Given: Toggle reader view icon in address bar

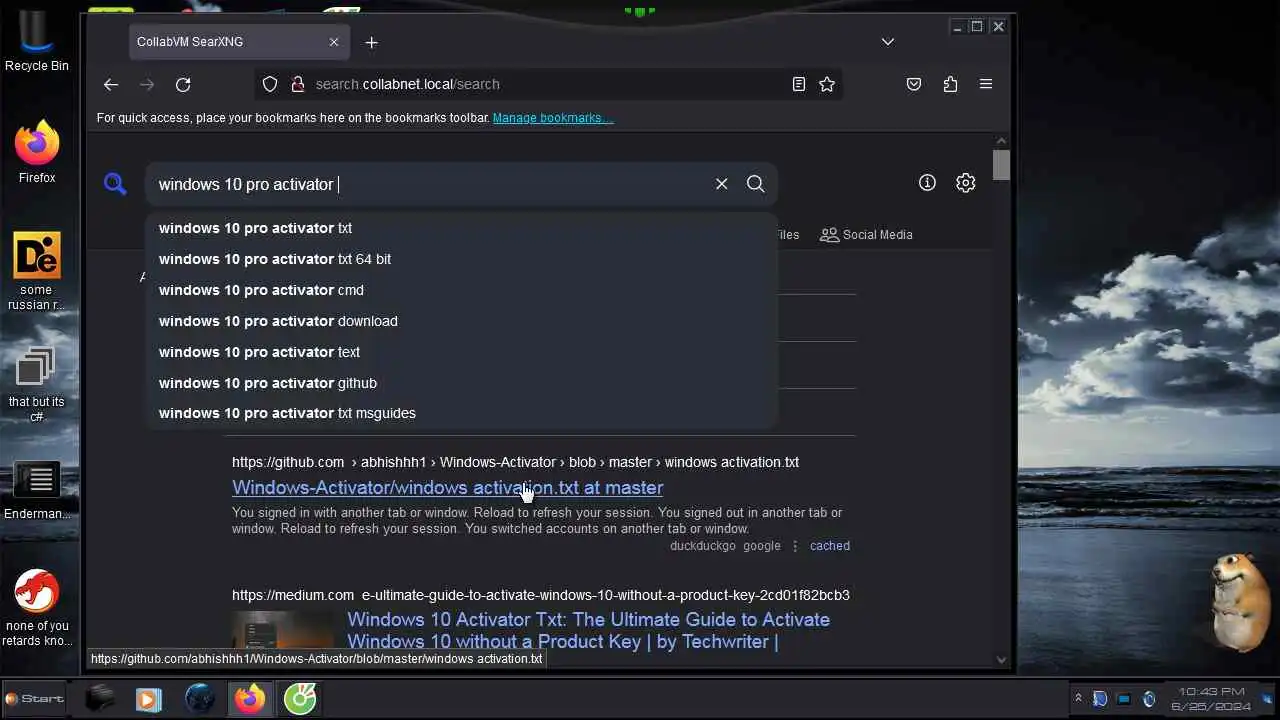Looking at the screenshot, I should pos(799,85).
